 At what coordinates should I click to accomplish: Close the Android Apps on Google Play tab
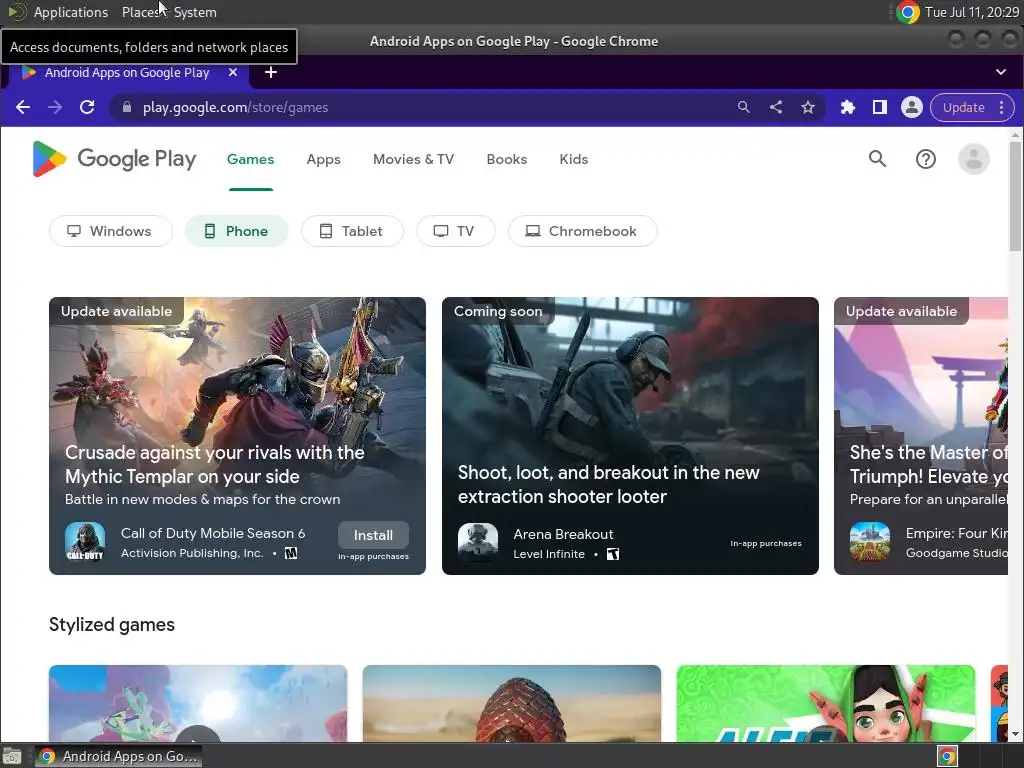coord(232,72)
